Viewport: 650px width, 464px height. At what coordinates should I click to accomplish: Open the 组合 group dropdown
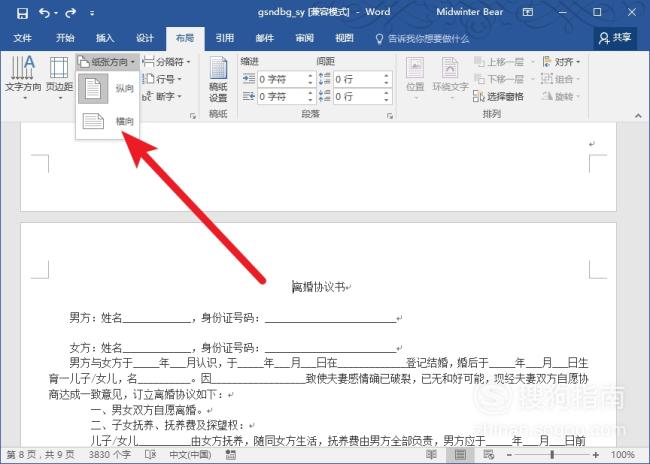click(x=561, y=79)
